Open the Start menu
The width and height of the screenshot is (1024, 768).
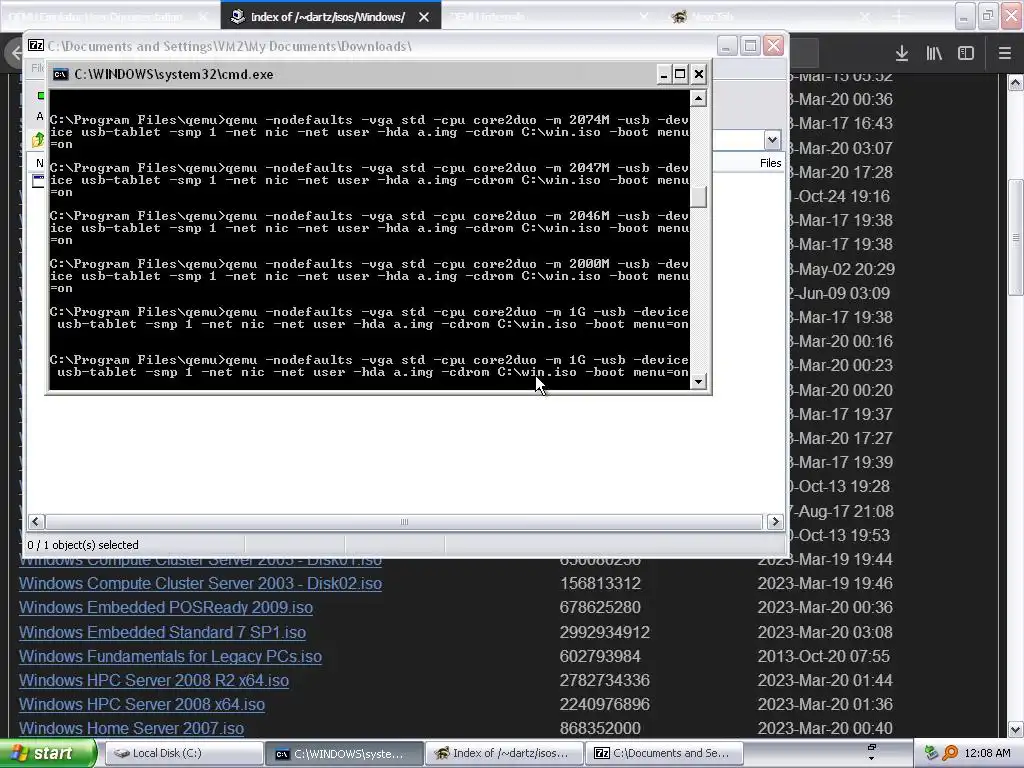click(48, 754)
